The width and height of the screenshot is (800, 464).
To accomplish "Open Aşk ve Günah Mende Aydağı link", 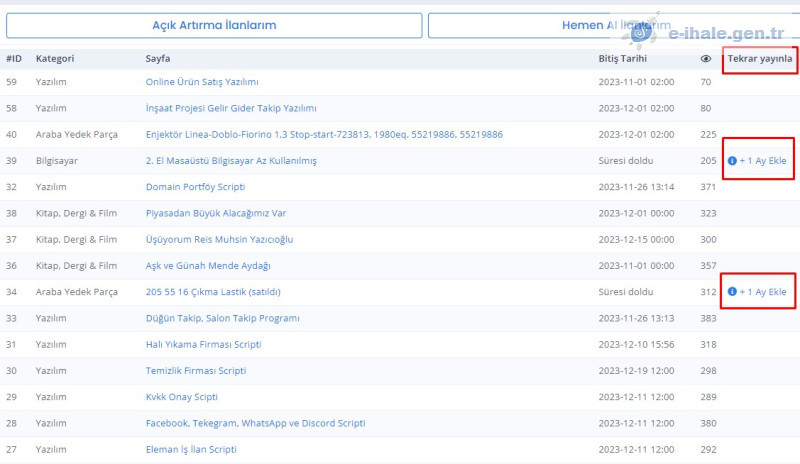I will click(x=208, y=265).
